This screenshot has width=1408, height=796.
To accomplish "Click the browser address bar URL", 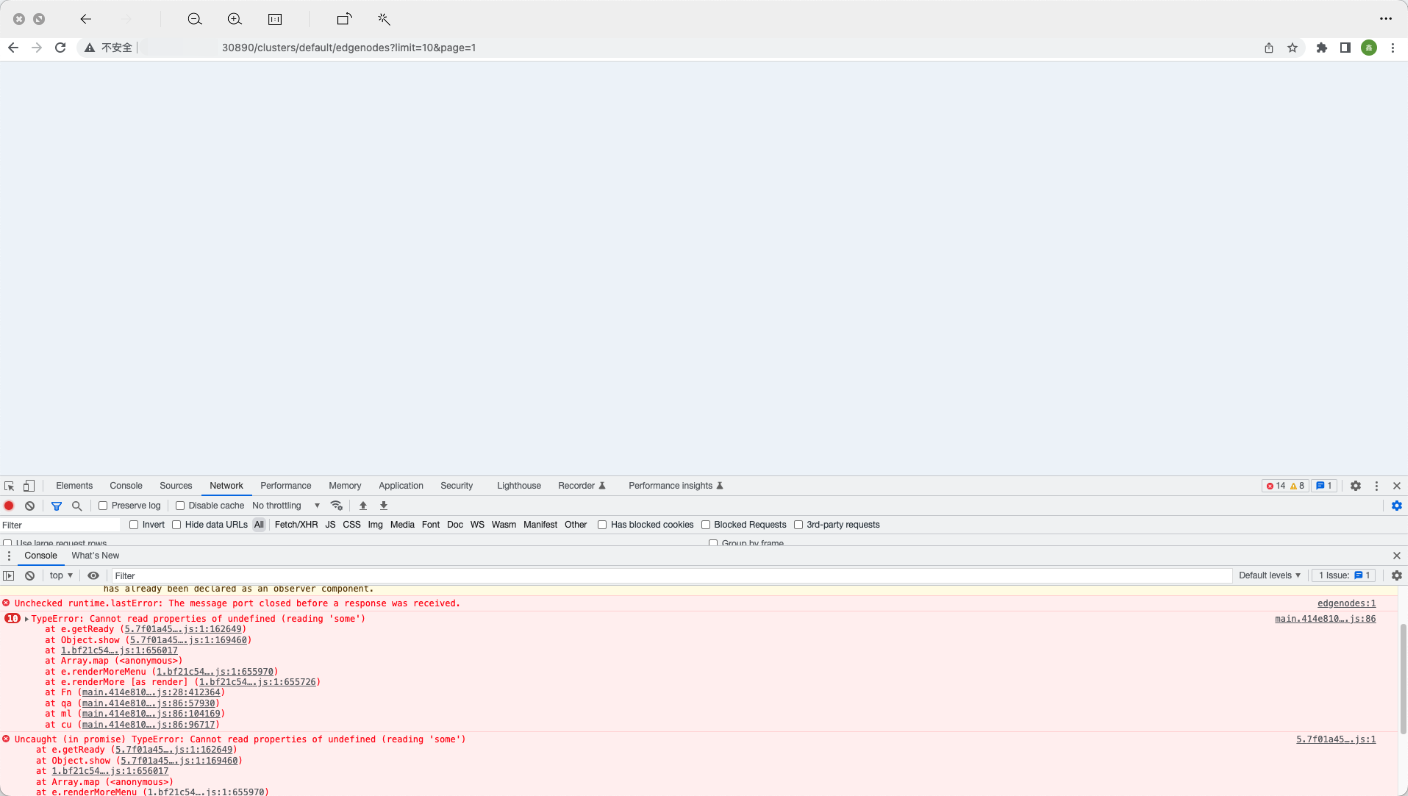I will [x=349, y=47].
